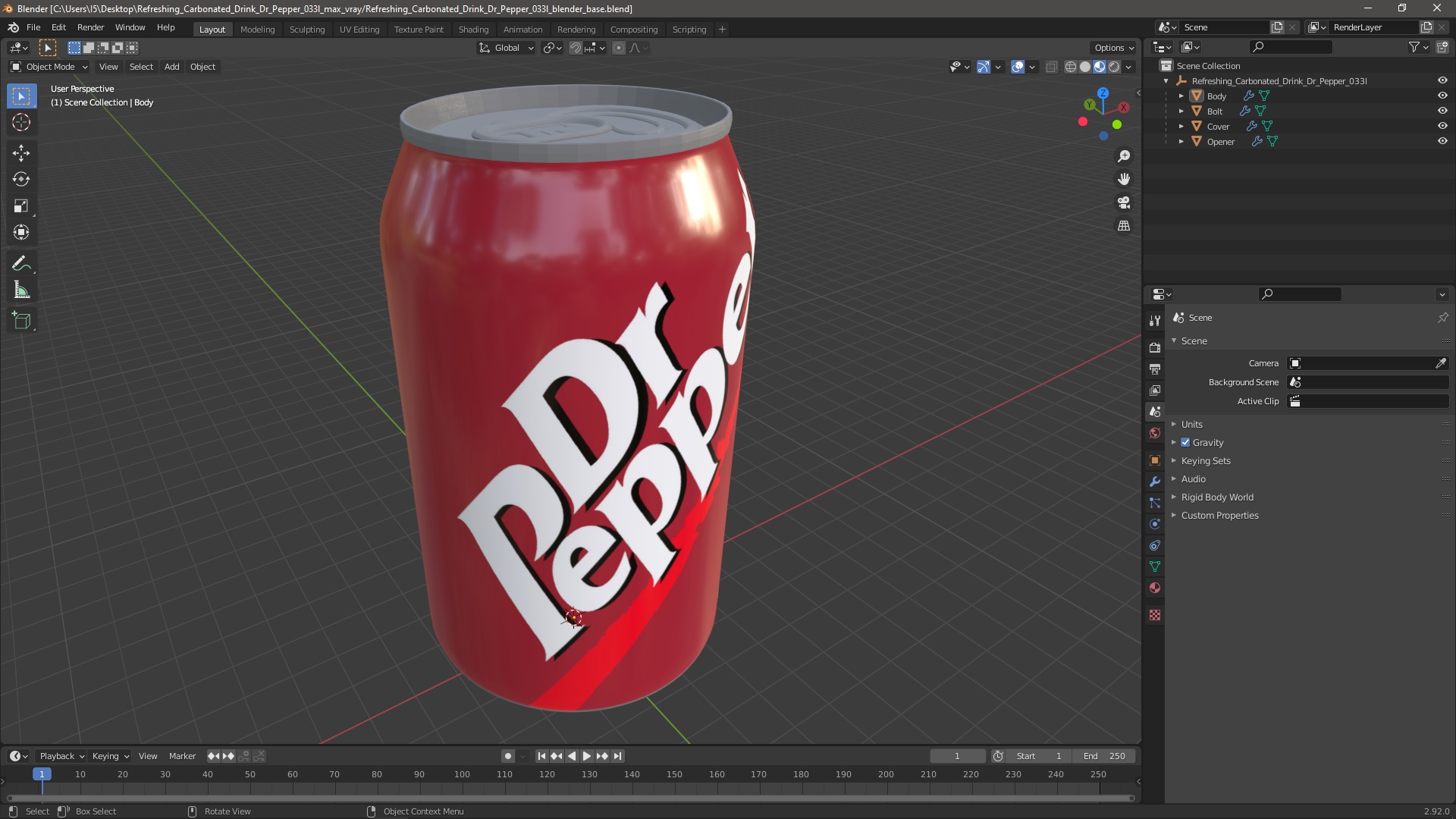Hide the Body object in outliner
This screenshot has height=819, width=1456.
[x=1442, y=96]
